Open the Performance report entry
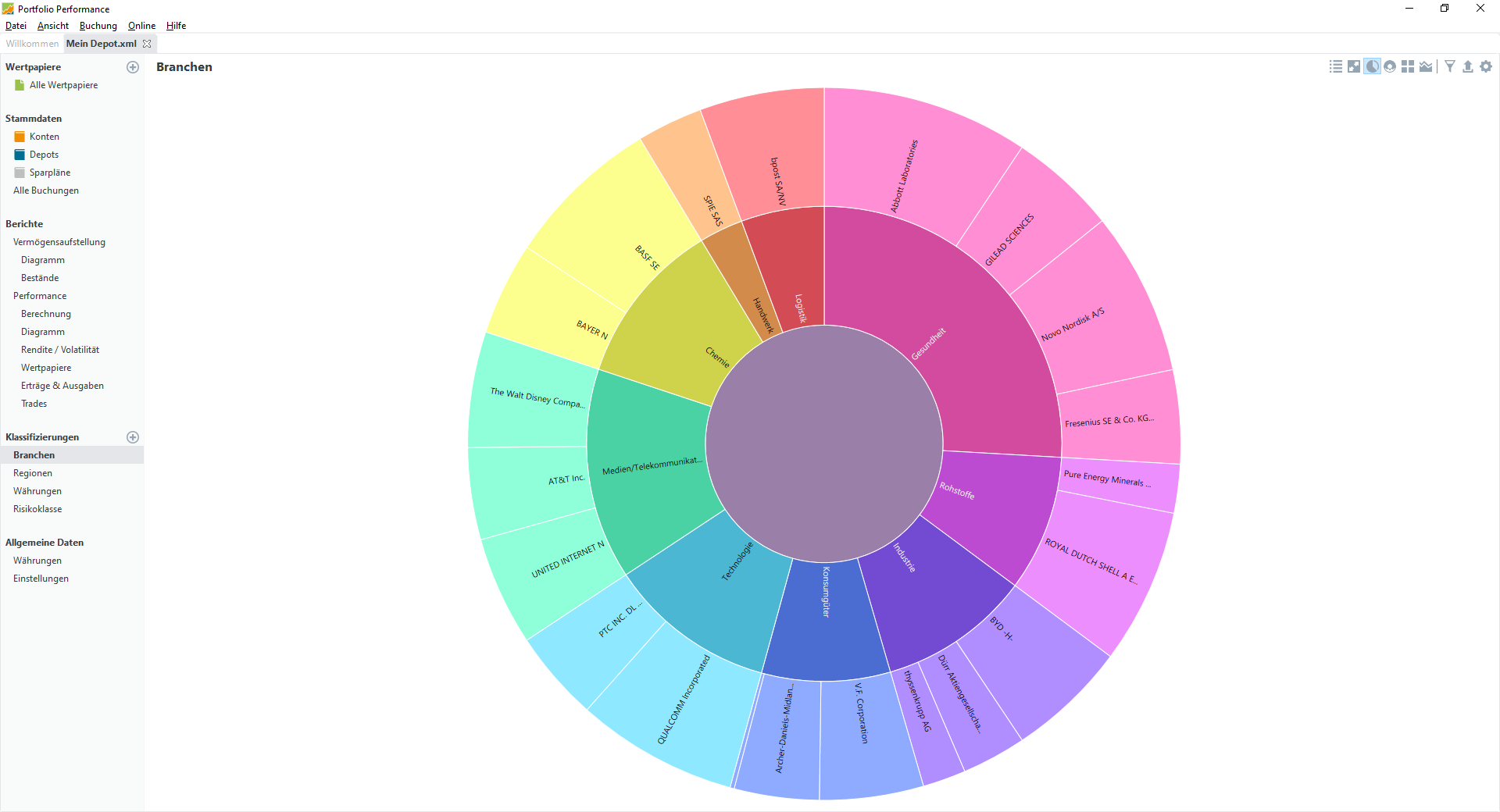Image resolution: width=1500 pixels, height=812 pixels. pyautogui.click(x=40, y=296)
